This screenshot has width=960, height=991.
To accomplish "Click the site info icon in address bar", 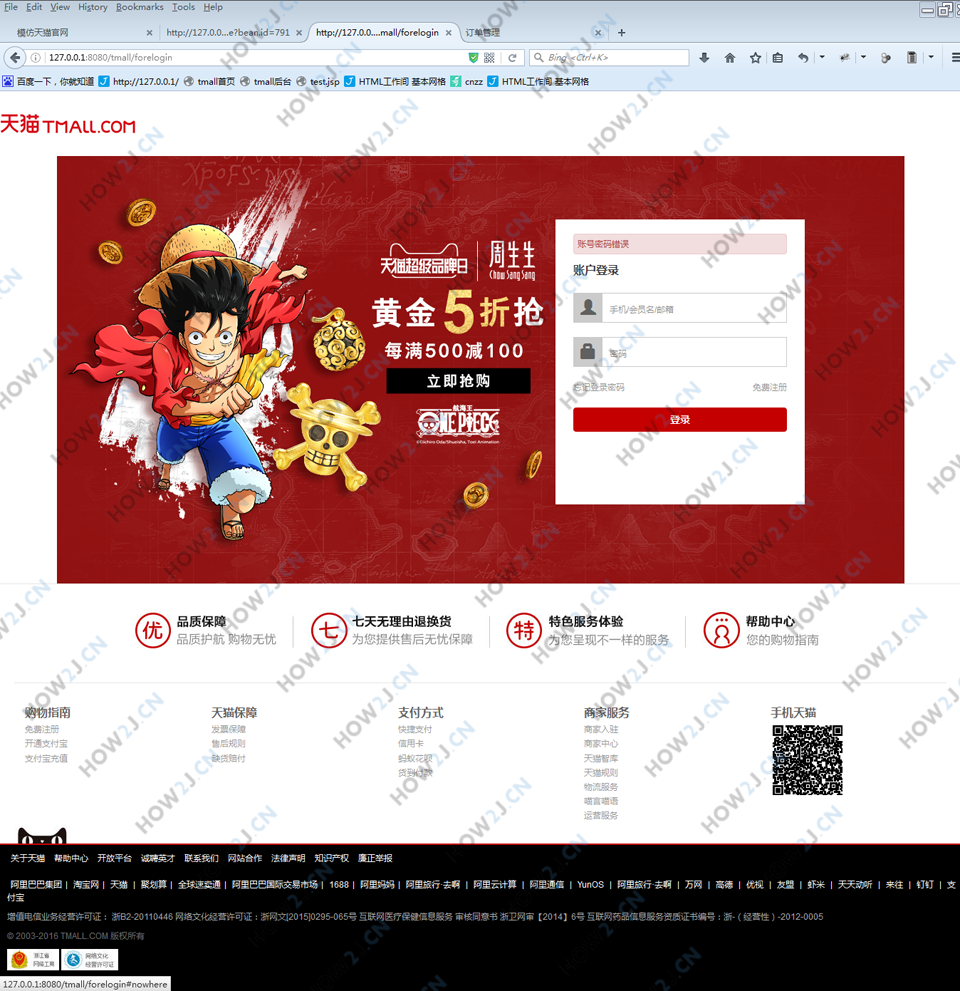I will (36, 58).
